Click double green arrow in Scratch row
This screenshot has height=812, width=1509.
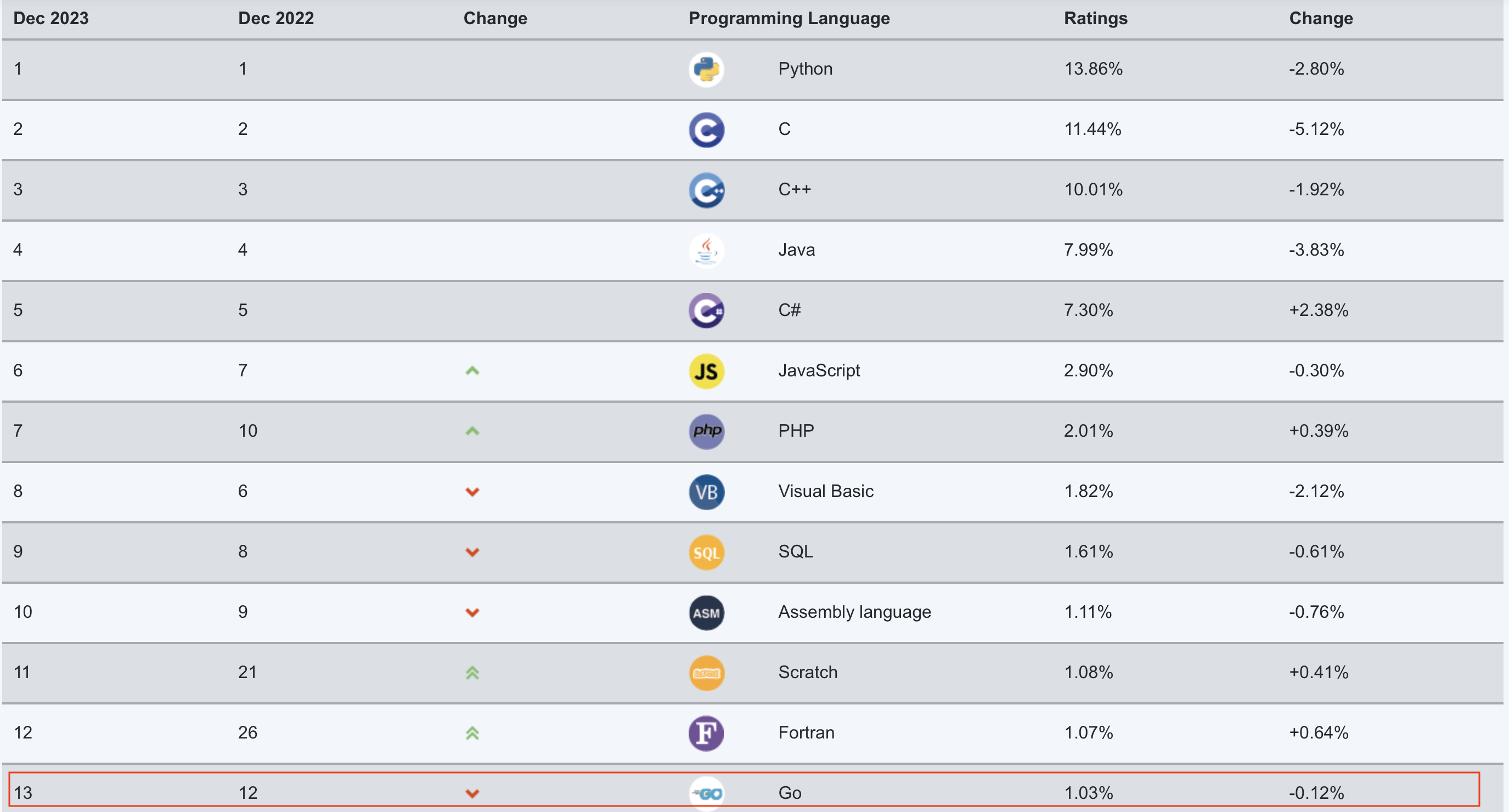pos(472,673)
